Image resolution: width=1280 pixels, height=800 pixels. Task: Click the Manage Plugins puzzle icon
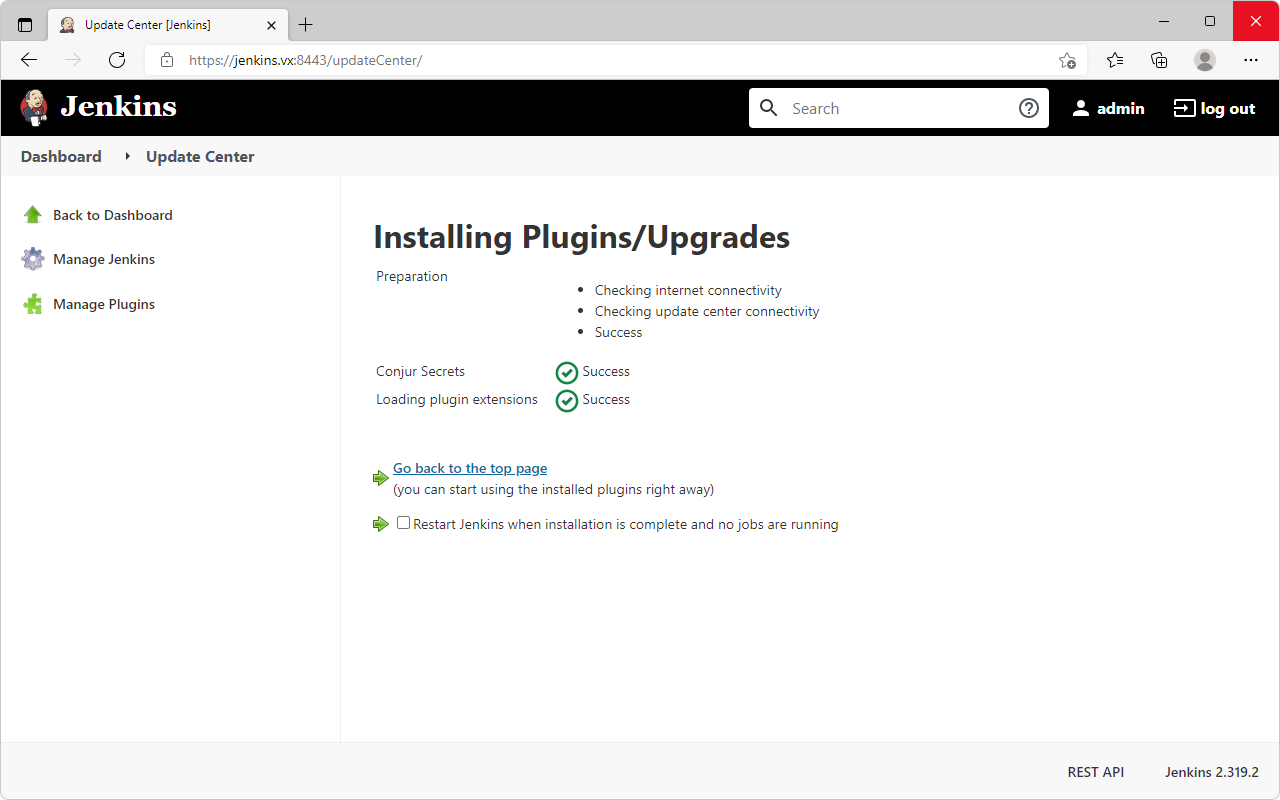pos(33,304)
